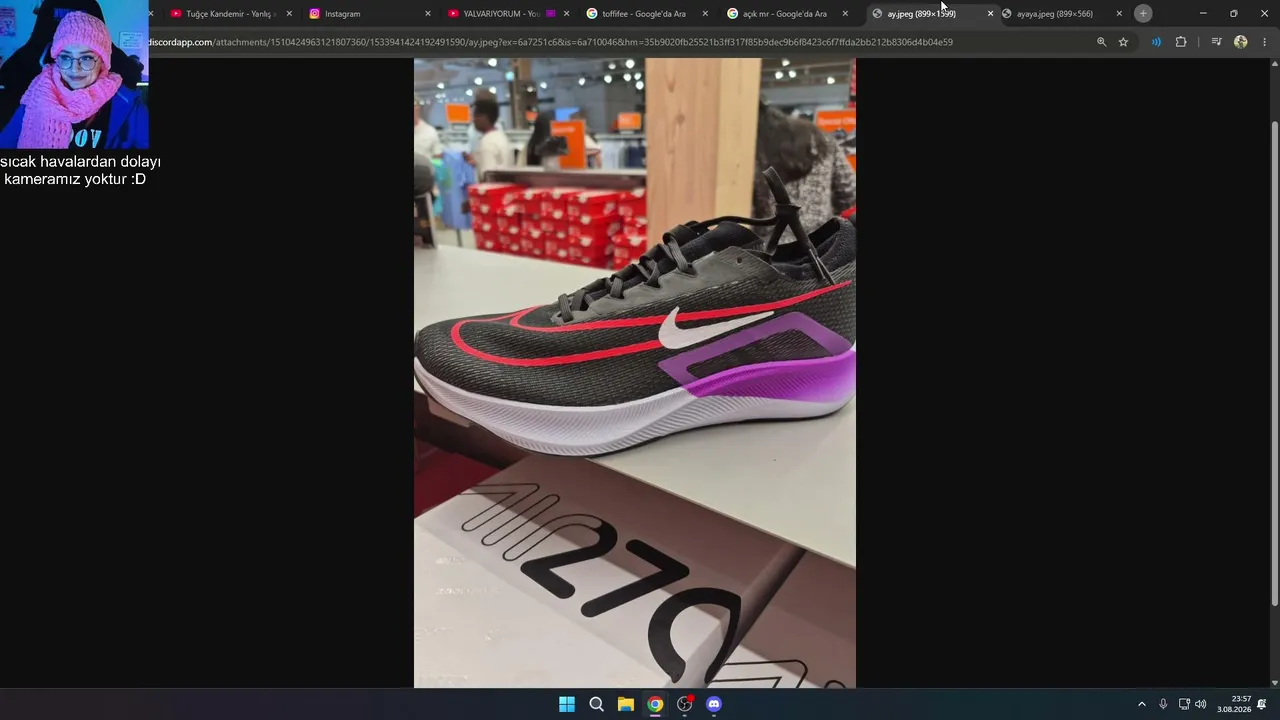Click the audio playing indicator in the toolbar
Viewport: 1280px width, 720px height.
click(1156, 42)
